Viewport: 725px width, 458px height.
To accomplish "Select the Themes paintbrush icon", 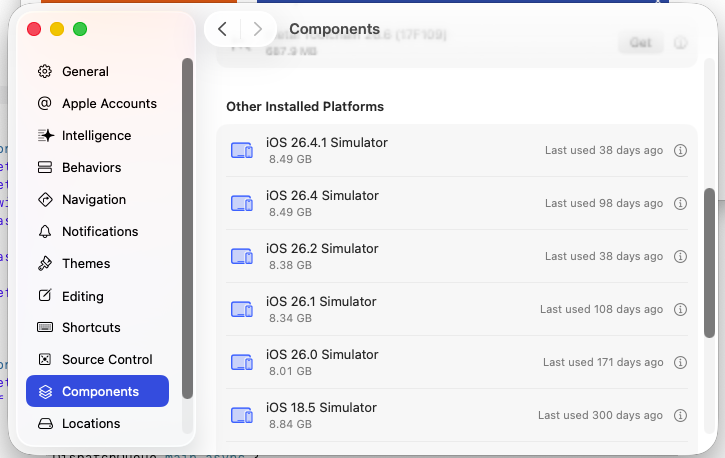I will (x=45, y=263).
